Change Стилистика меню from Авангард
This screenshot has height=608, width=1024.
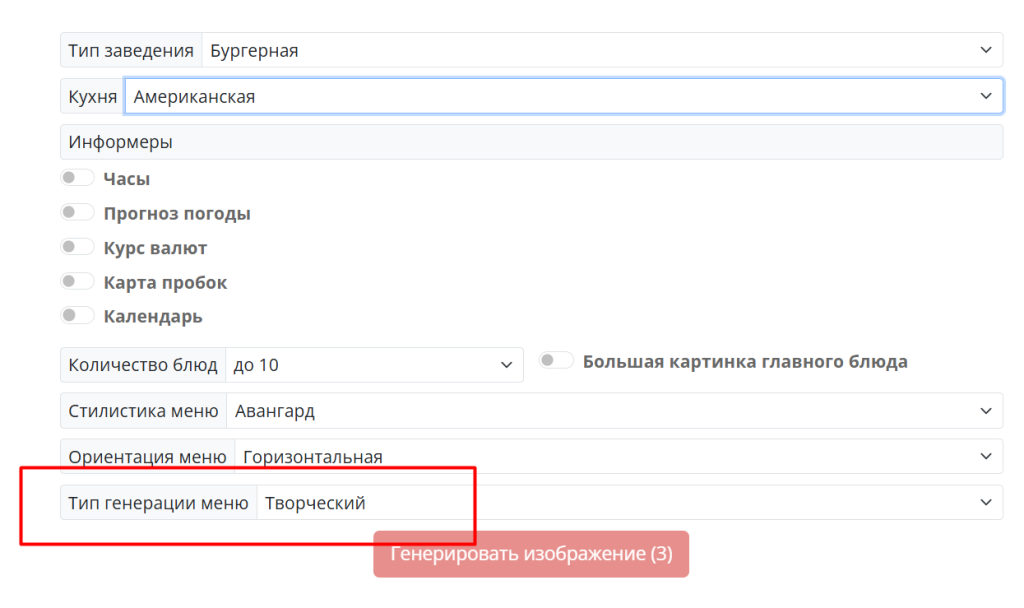pyautogui.click(x=614, y=411)
